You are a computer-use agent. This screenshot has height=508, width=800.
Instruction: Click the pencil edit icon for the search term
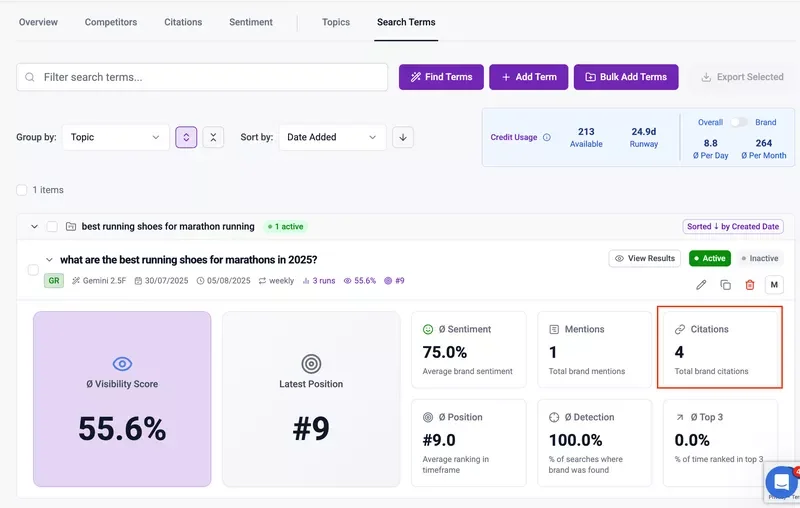pyautogui.click(x=701, y=285)
